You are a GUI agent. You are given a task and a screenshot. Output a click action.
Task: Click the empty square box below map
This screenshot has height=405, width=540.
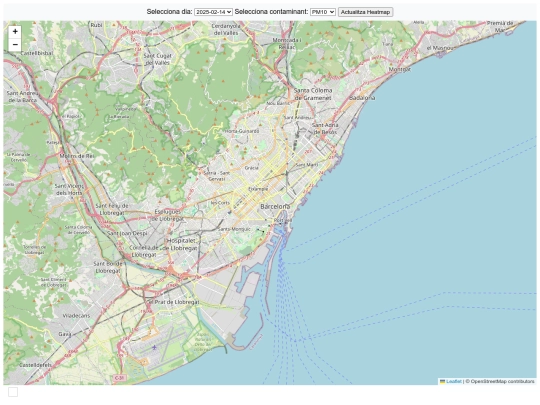13,392
